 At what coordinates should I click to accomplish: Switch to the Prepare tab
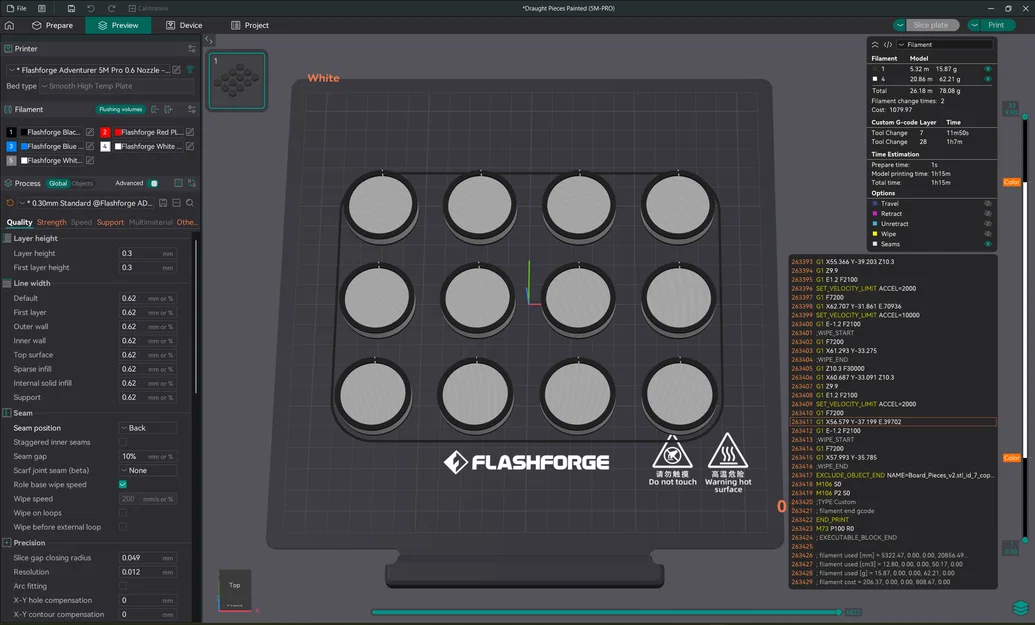52,25
